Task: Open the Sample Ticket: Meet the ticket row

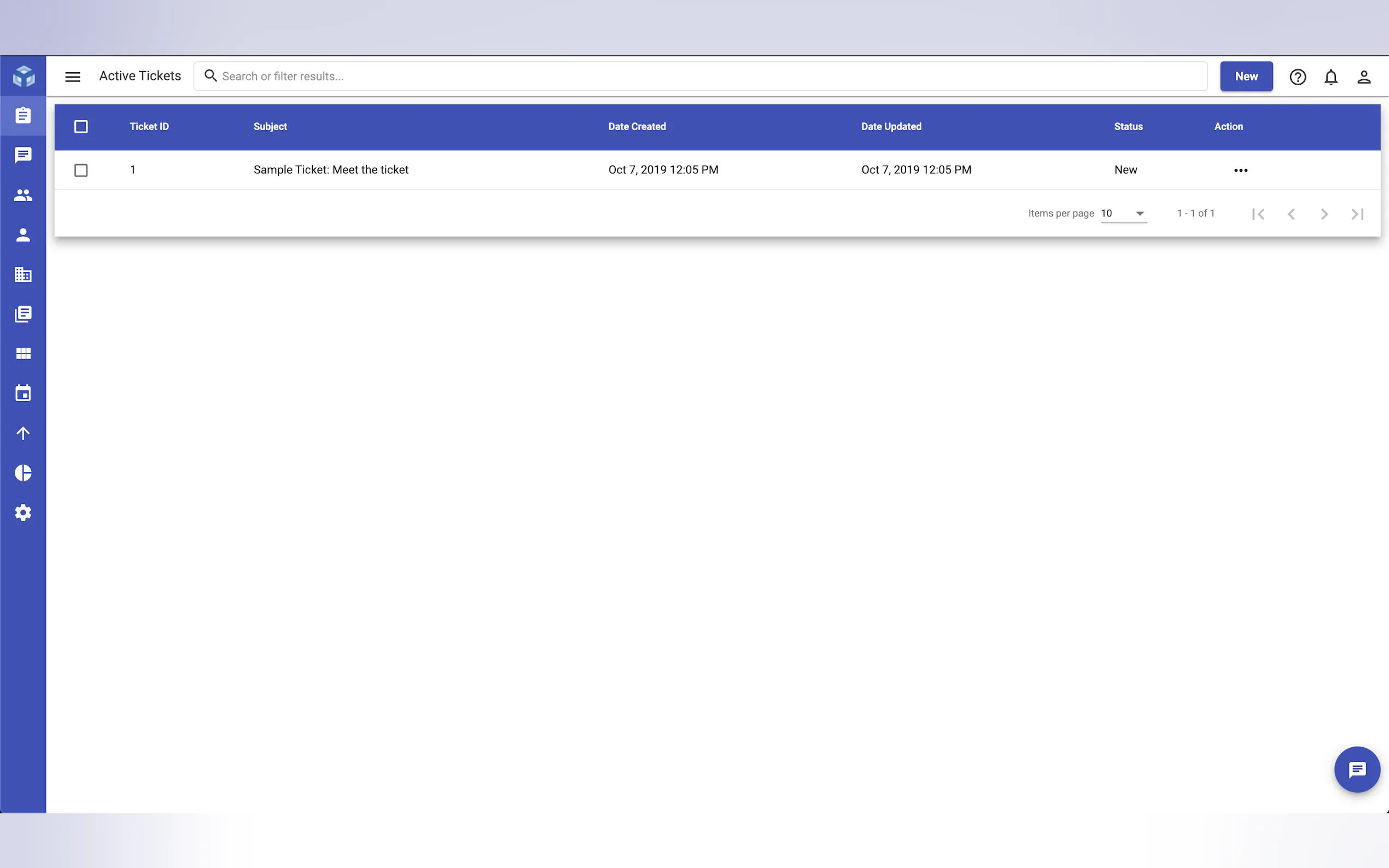Action: 331,170
